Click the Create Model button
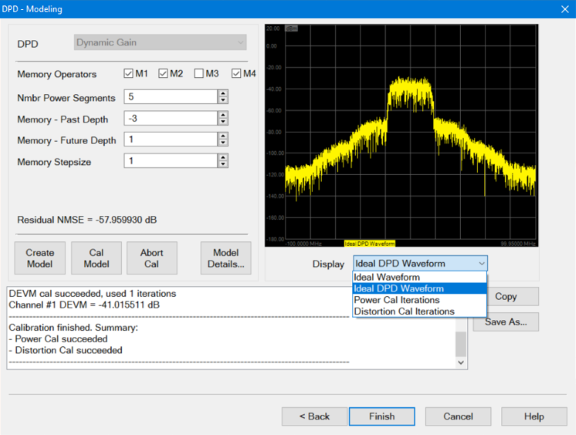The width and height of the screenshot is (576, 435). click(40, 258)
